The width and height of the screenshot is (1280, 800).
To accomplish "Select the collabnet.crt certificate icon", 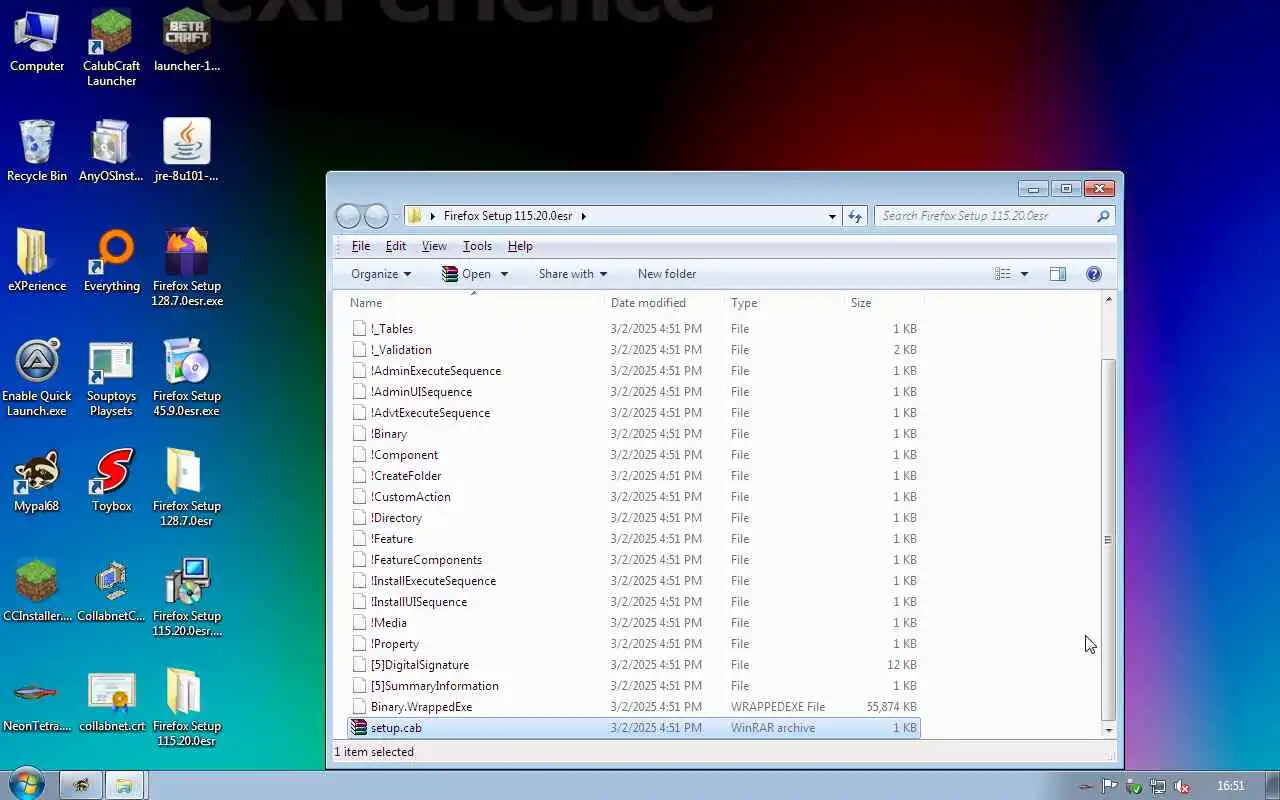I will click(111, 701).
